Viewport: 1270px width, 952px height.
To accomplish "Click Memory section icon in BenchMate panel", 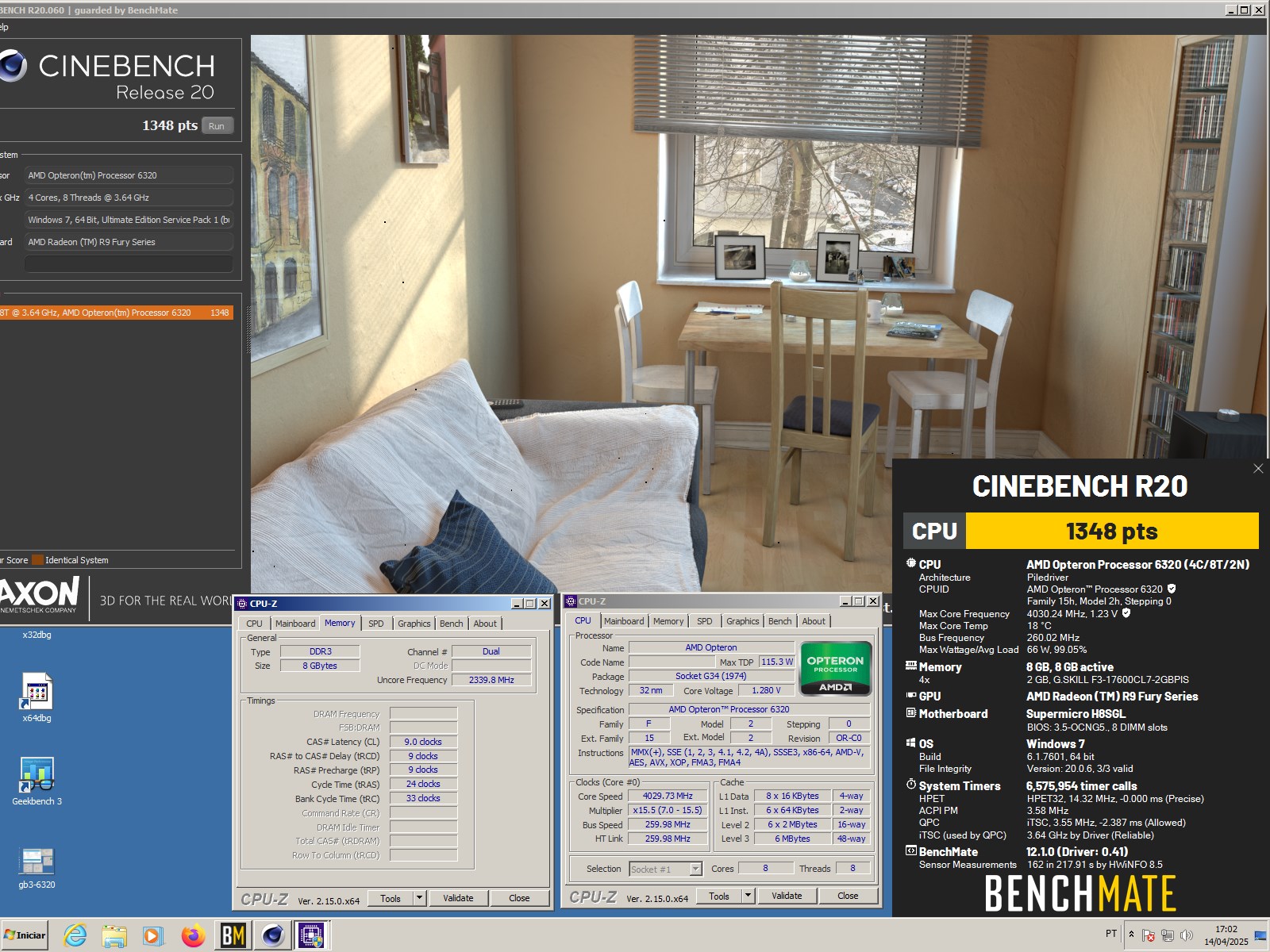I will coord(910,666).
